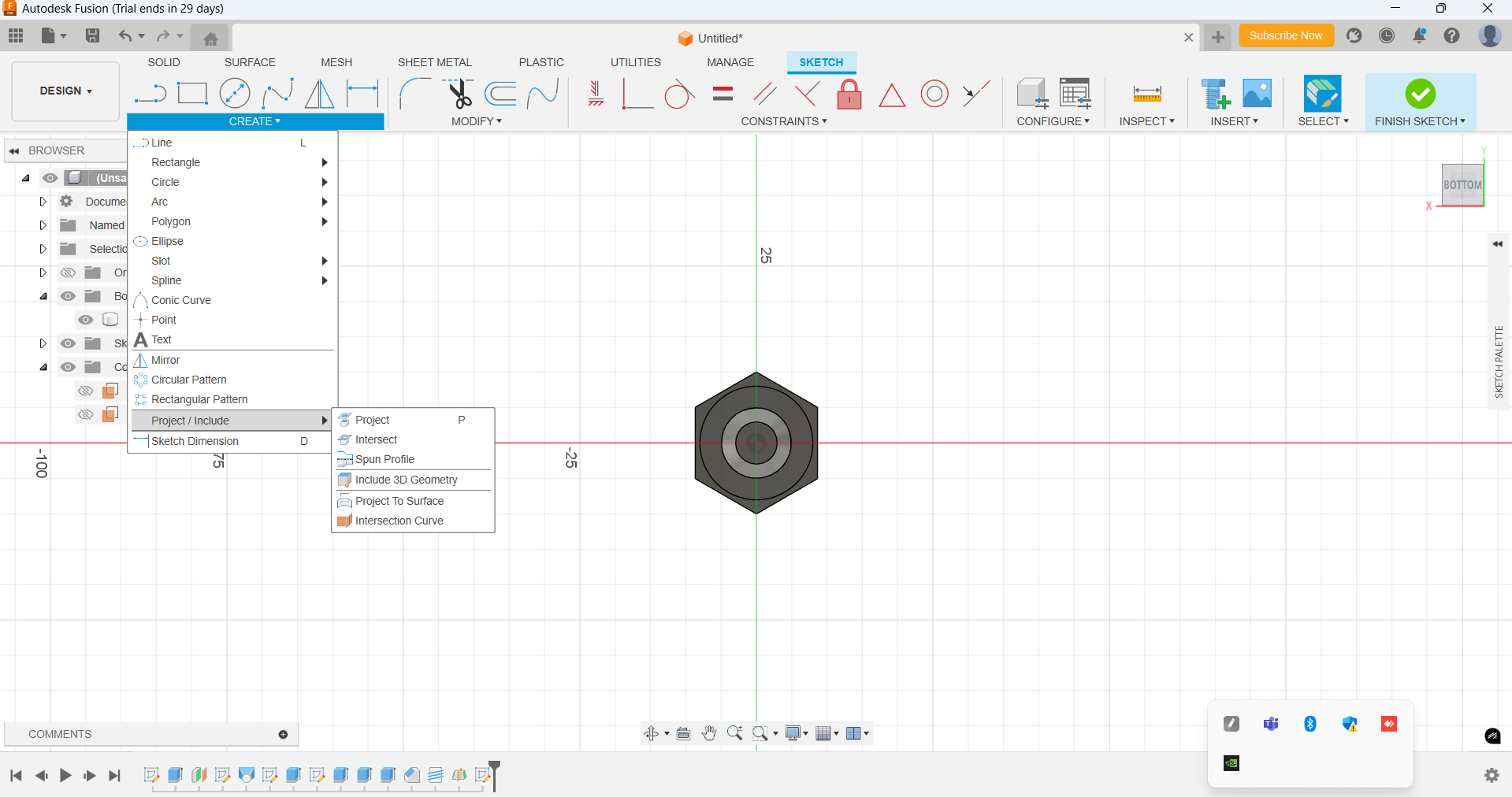
Task: Toggle visibility of the Origin folder
Action: coord(69,272)
